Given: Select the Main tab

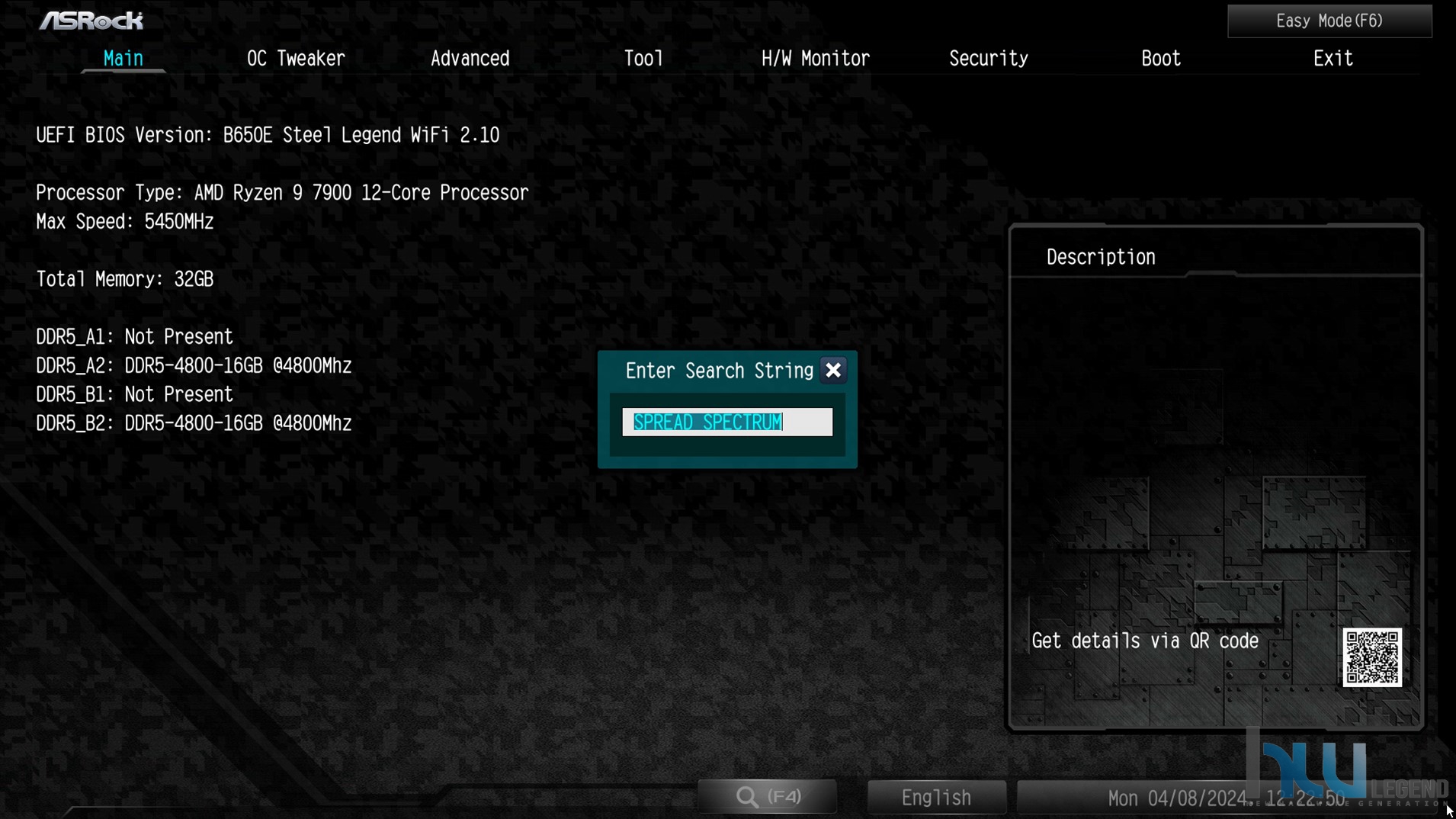Looking at the screenshot, I should tap(123, 59).
